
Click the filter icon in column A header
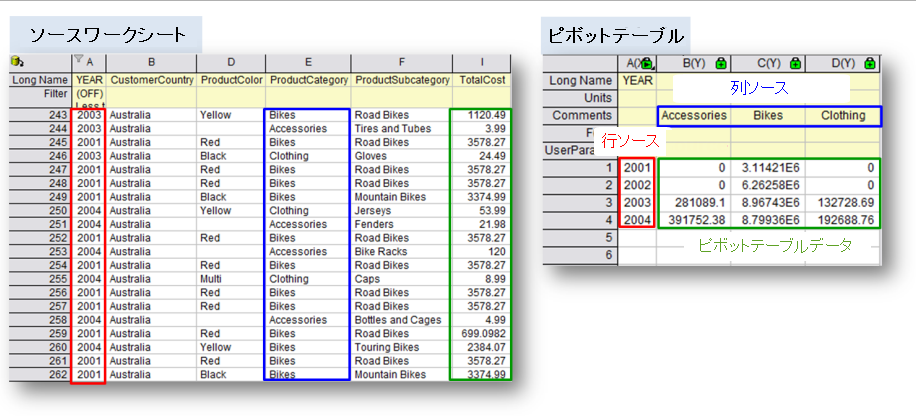point(78,60)
